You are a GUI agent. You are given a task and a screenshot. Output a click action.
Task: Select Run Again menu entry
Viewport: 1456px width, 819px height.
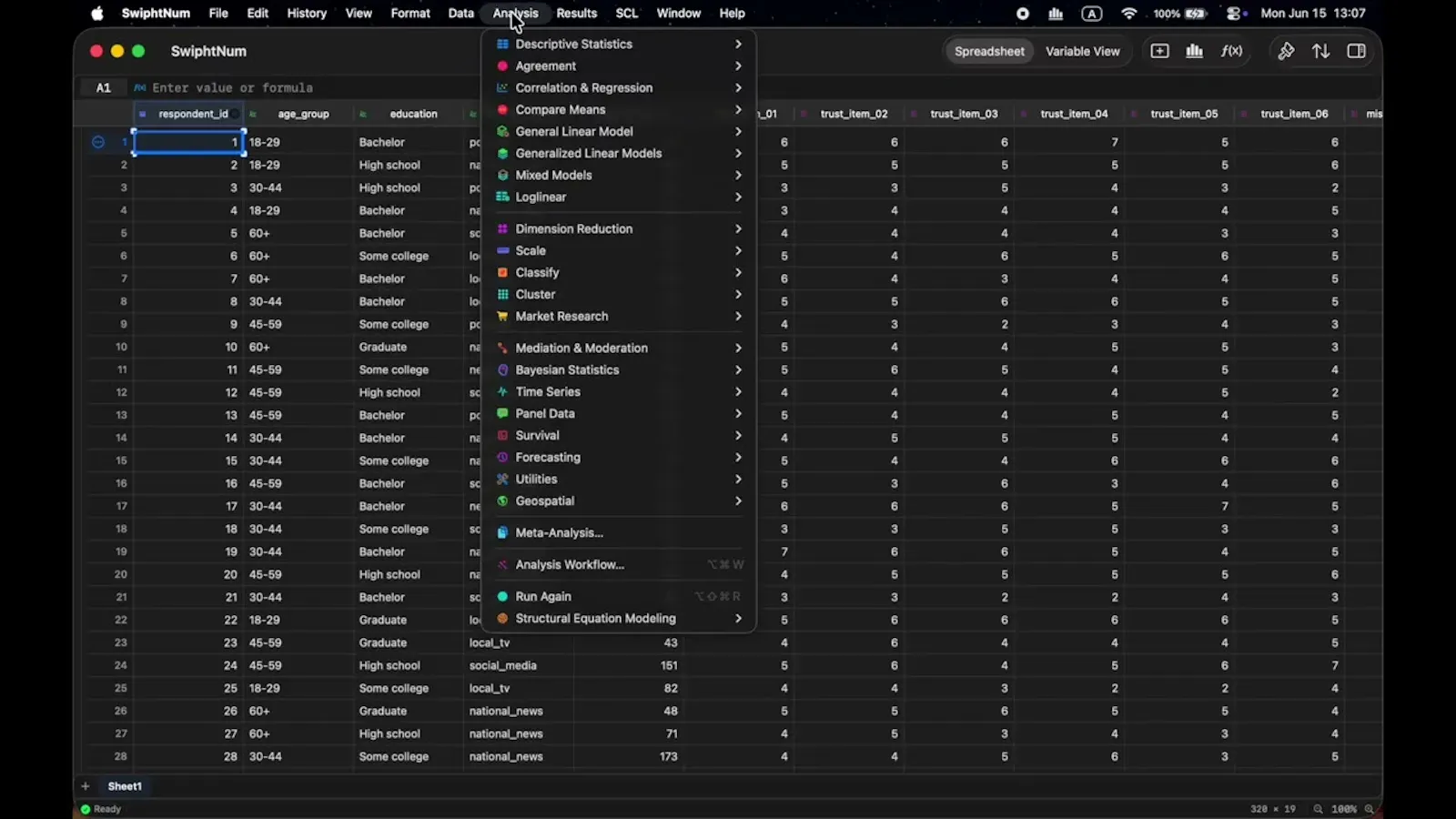pyautogui.click(x=619, y=596)
